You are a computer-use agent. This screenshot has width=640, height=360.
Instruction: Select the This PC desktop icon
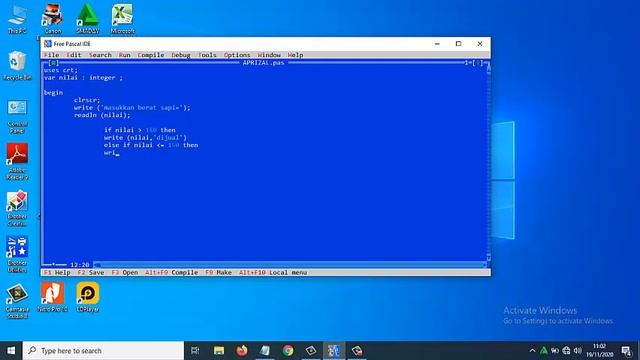click(17, 20)
